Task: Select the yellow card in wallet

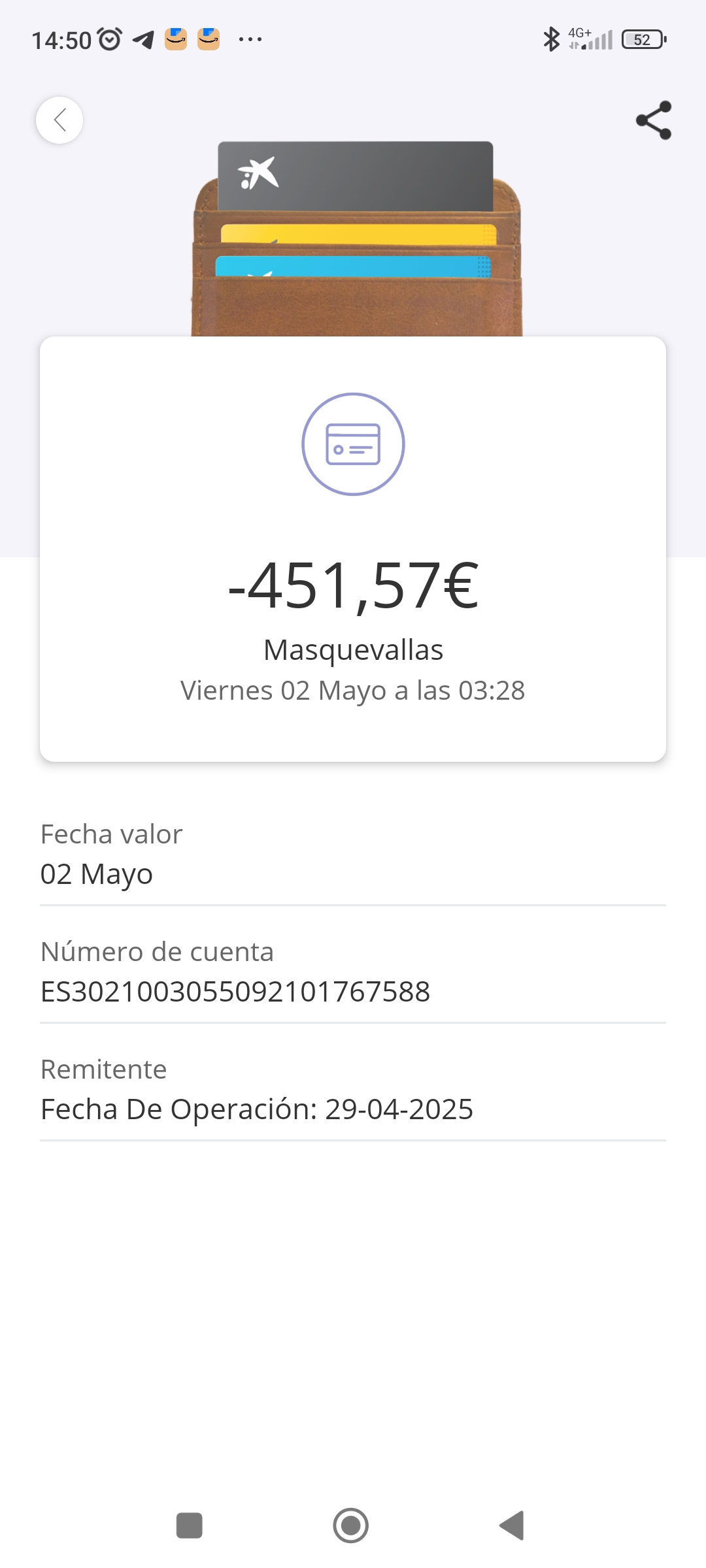Action: point(358,235)
